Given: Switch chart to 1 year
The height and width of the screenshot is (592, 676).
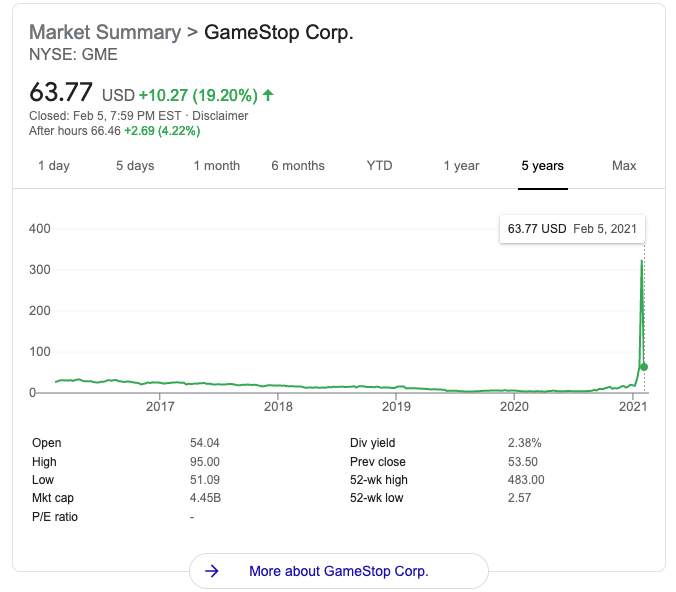Looking at the screenshot, I should click(x=461, y=166).
